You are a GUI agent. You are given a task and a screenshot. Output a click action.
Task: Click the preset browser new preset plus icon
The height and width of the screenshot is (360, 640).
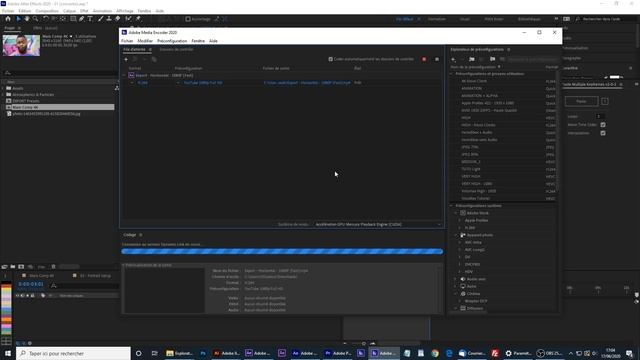coord(453,60)
